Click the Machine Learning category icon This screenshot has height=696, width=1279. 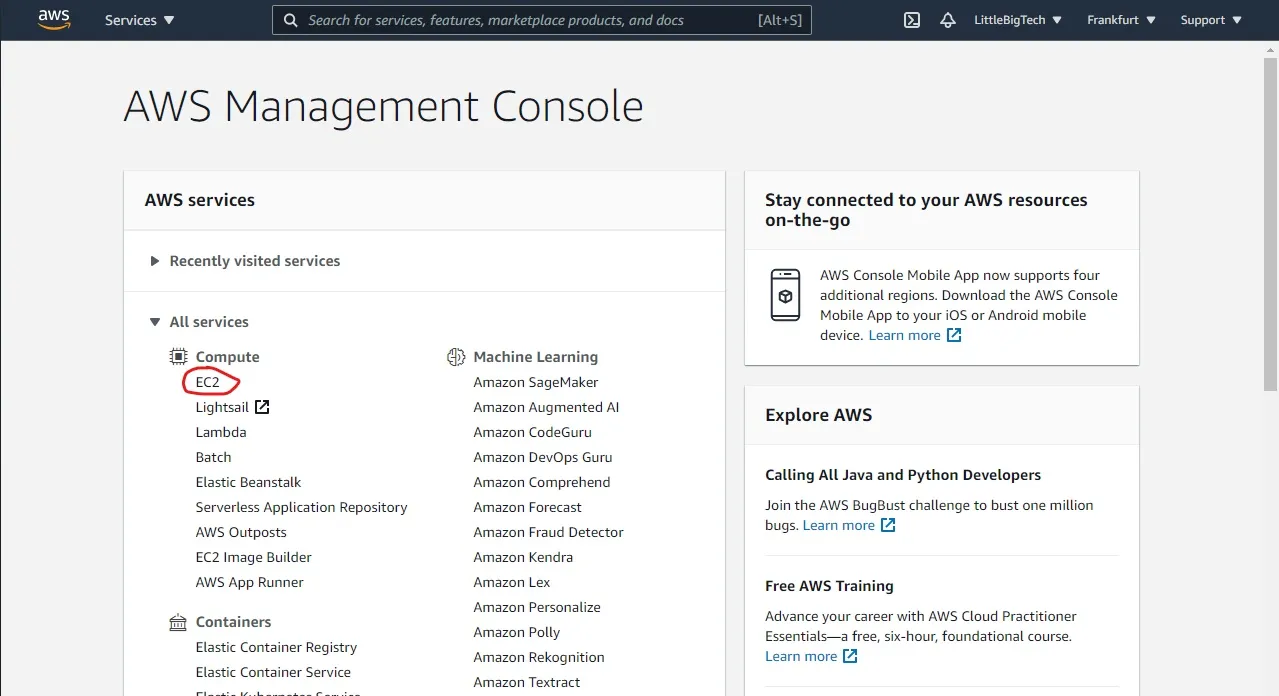456,357
